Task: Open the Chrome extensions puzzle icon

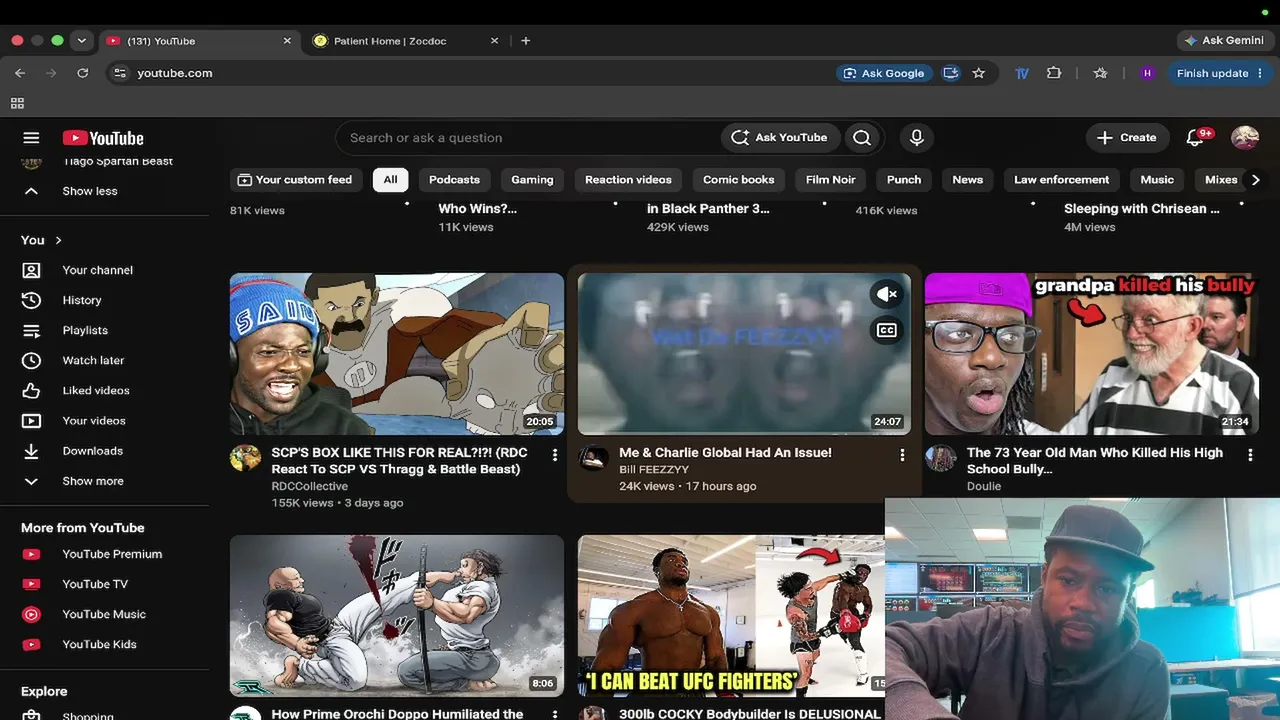Action: pos(1054,73)
